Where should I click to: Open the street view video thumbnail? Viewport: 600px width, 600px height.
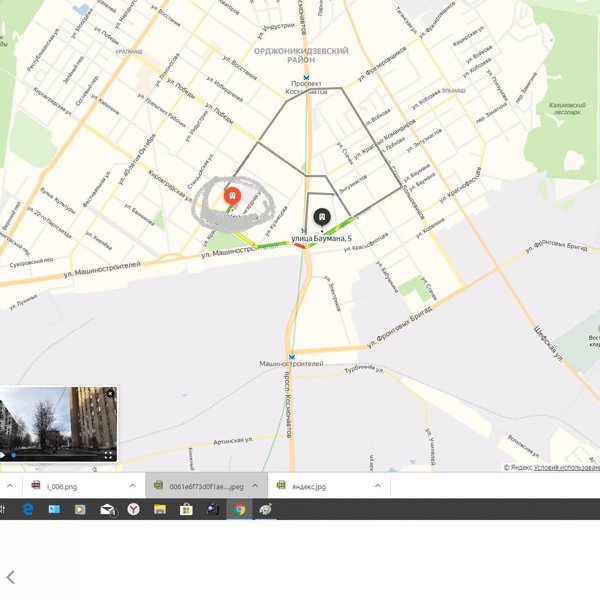[58, 422]
